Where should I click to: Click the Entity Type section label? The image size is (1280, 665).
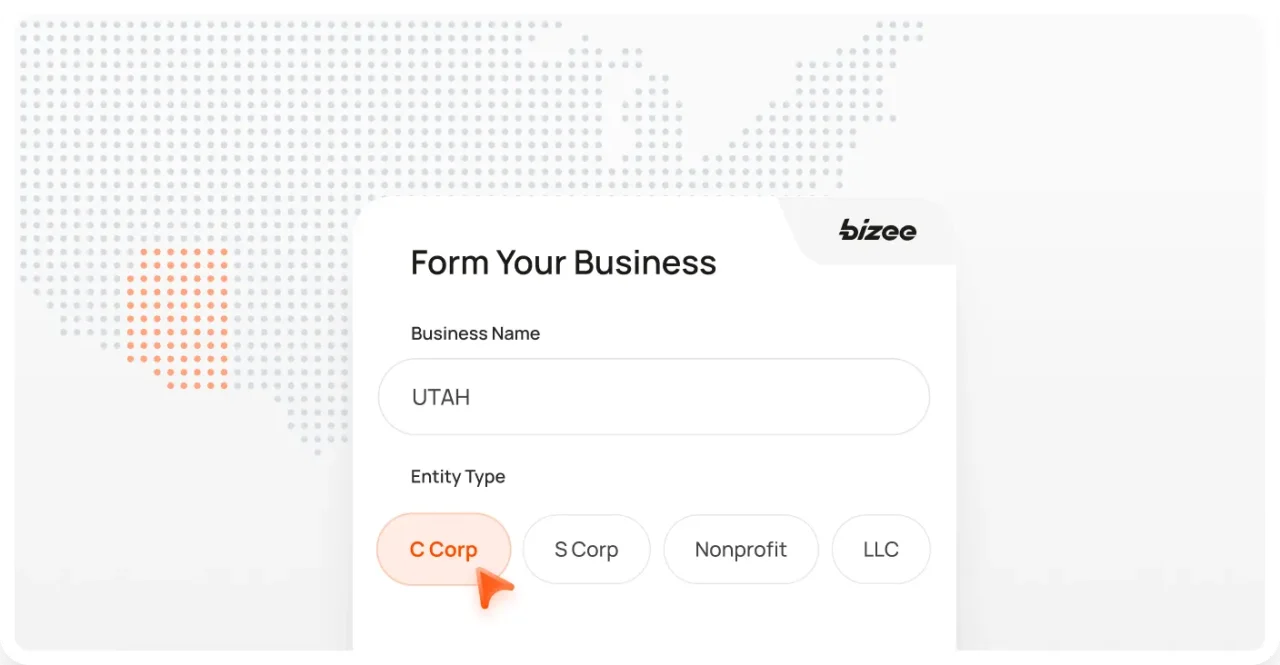click(457, 477)
